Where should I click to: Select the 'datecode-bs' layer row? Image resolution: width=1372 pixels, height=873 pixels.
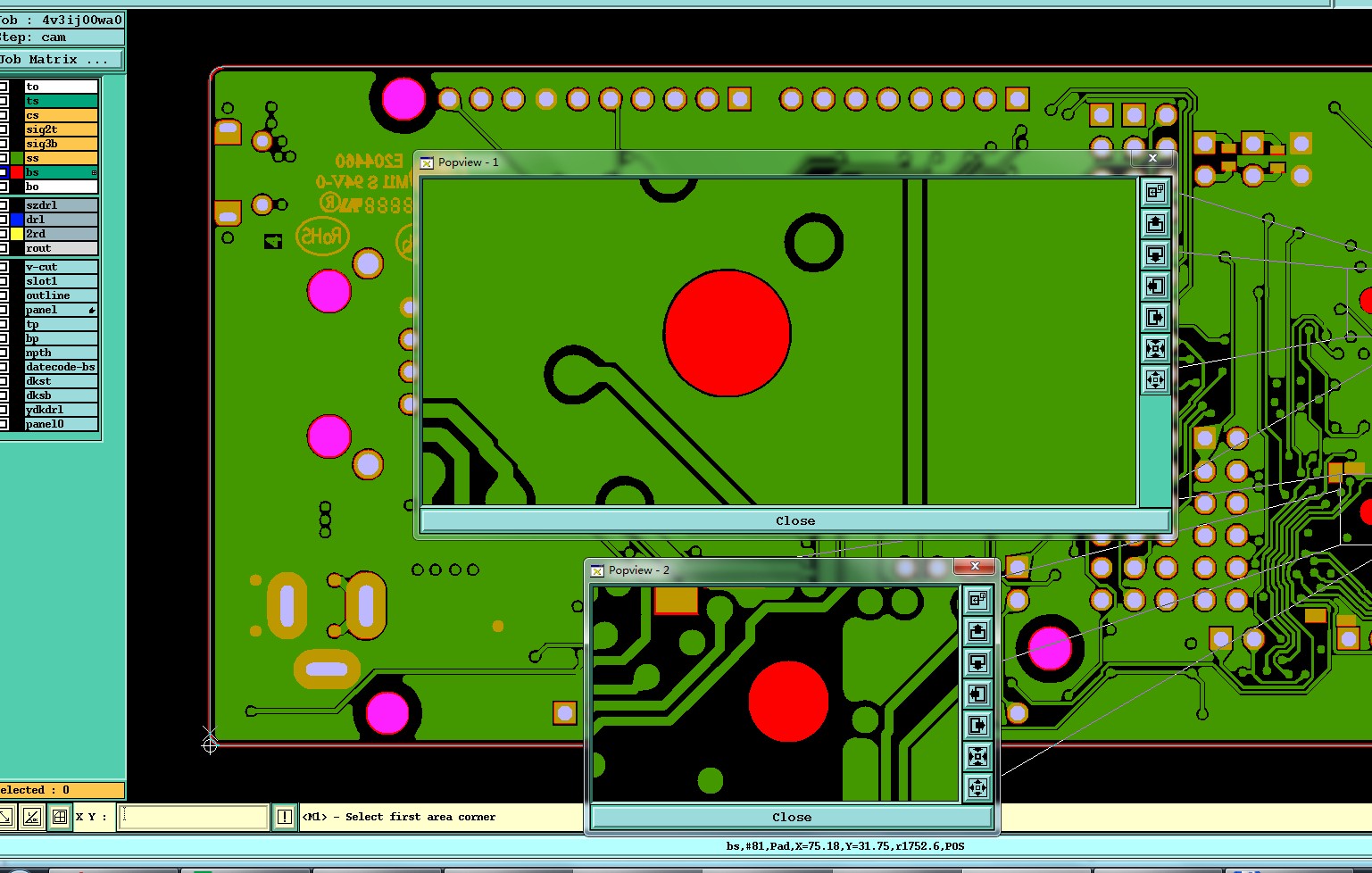click(61, 367)
